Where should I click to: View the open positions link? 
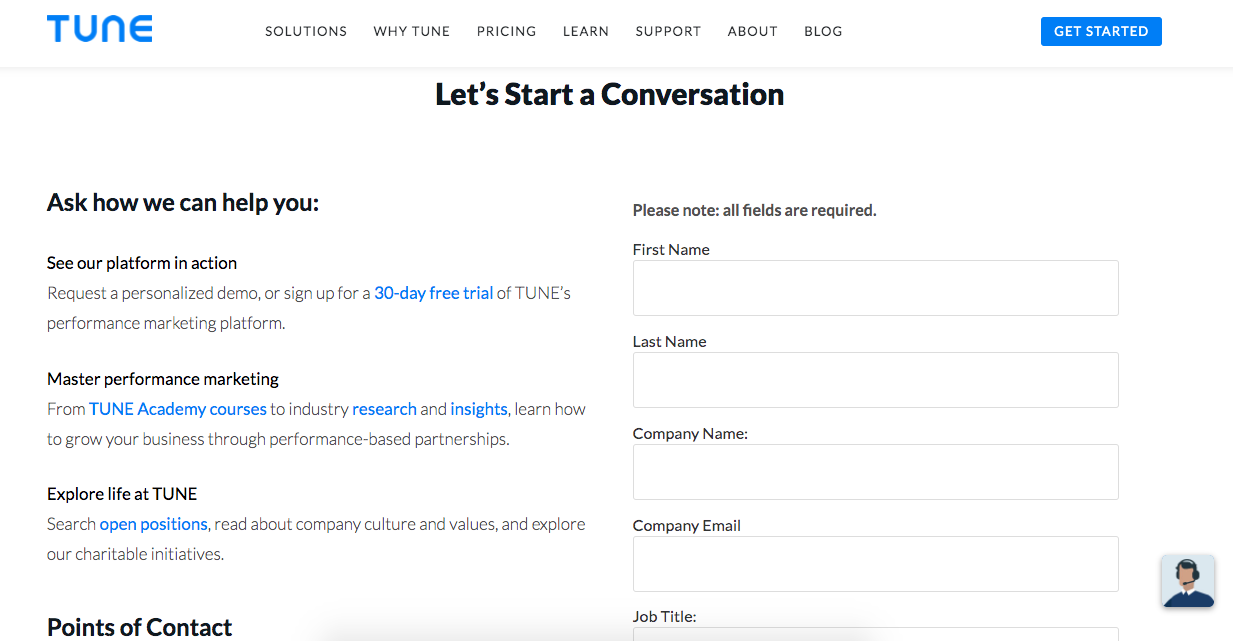tap(153, 524)
